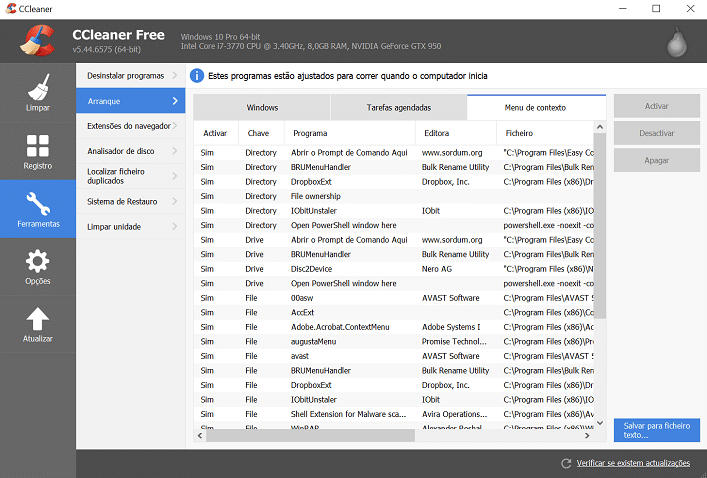707x478 pixels.
Task: Sort by the Programa column header
Action: [x=349, y=133]
